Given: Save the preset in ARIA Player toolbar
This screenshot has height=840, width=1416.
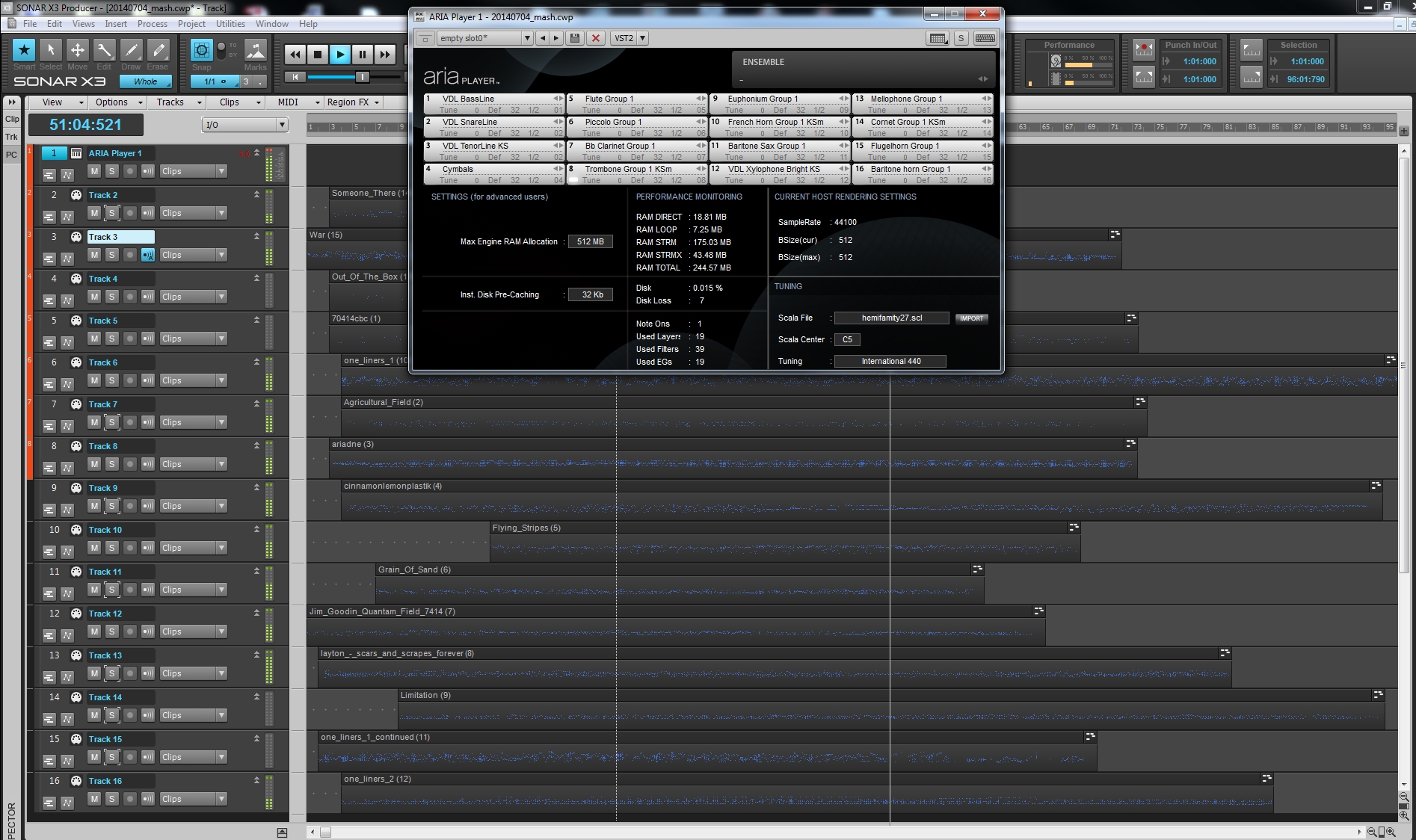Looking at the screenshot, I should 575,38.
